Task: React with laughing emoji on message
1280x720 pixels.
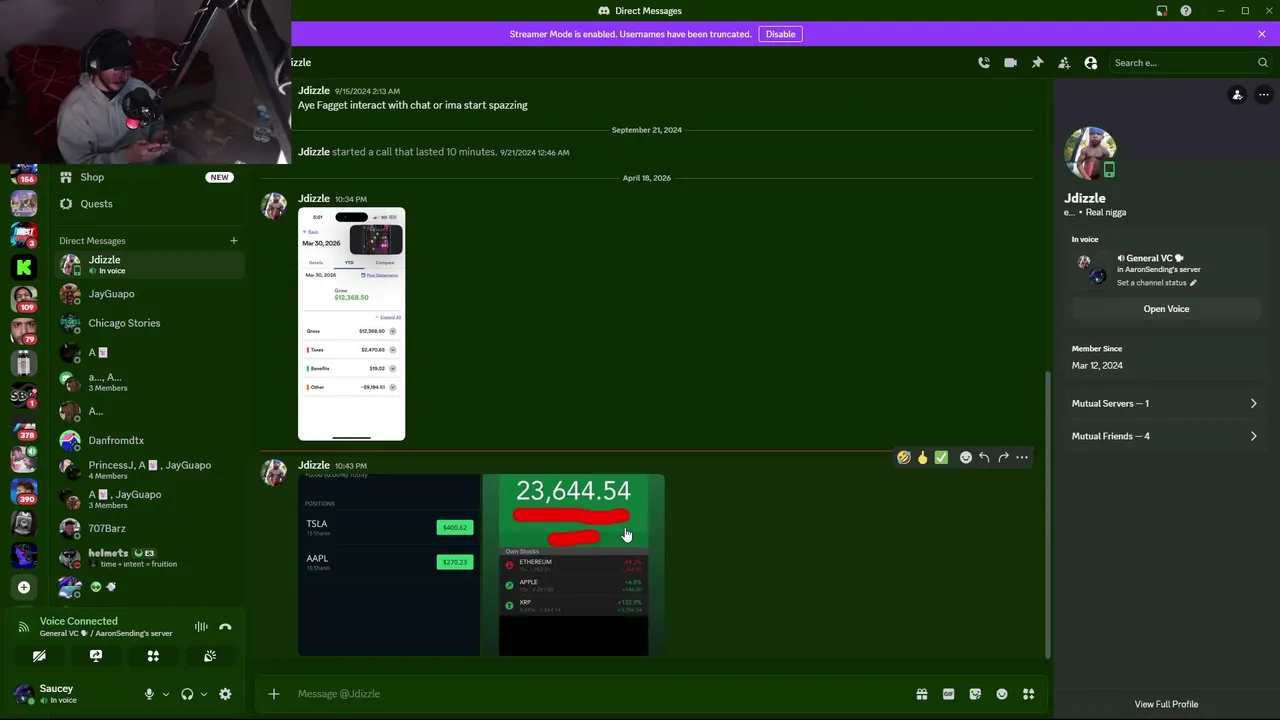Action: [904, 457]
